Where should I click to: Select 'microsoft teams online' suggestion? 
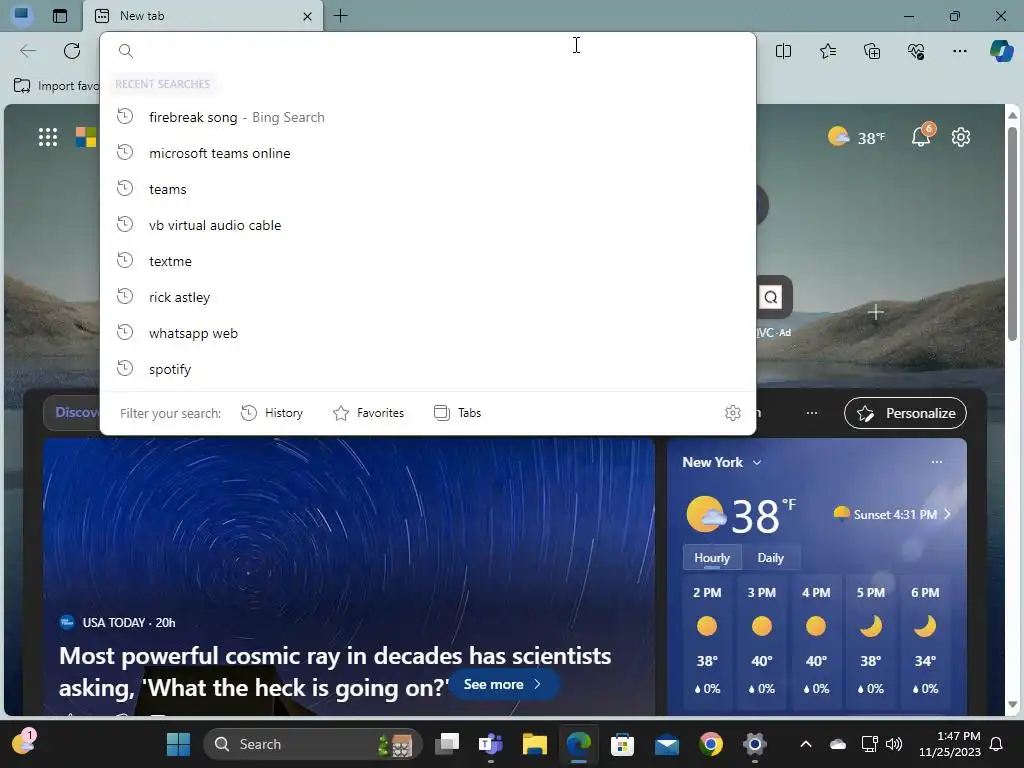[x=428, y=153]
